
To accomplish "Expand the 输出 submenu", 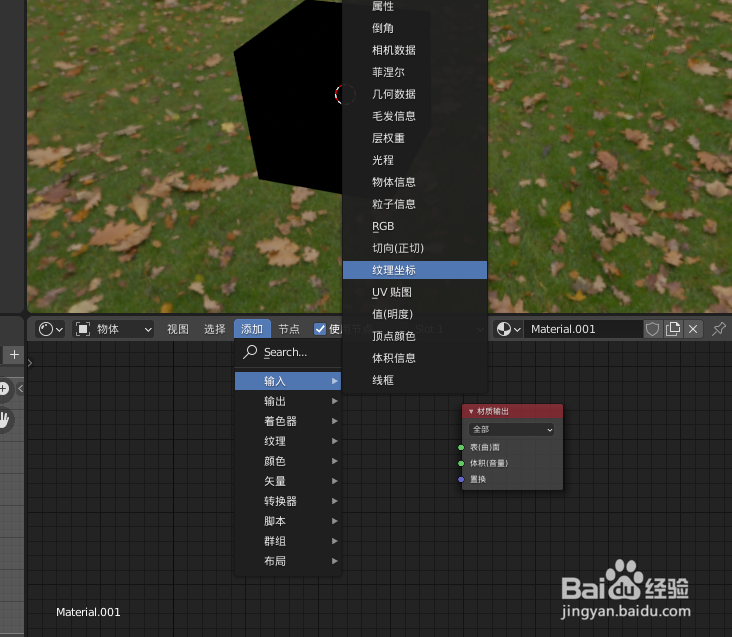I will coord(288,401).
